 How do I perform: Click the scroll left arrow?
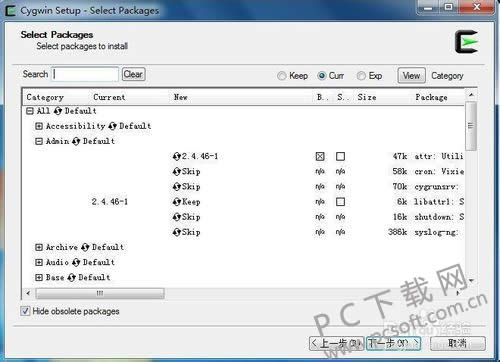click(x=28, y=293)
